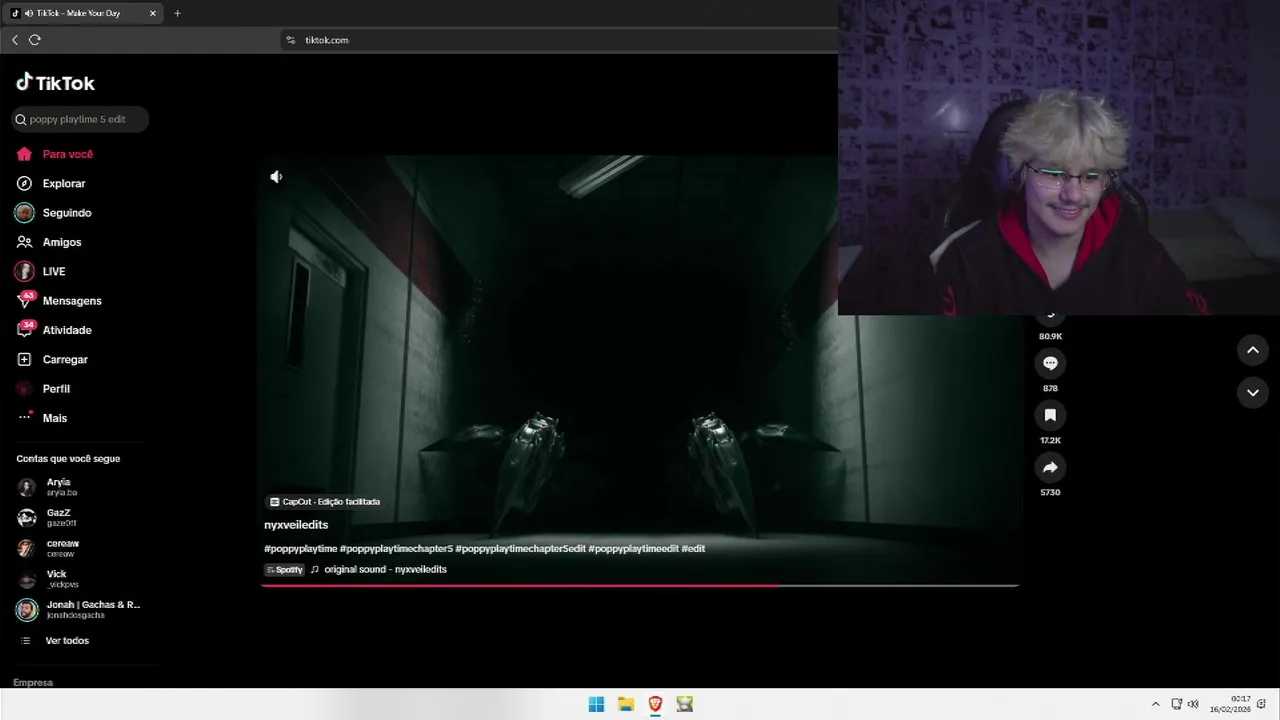
Task: Bookmark the video to favorites
Action: click(x=1050, y=415)
